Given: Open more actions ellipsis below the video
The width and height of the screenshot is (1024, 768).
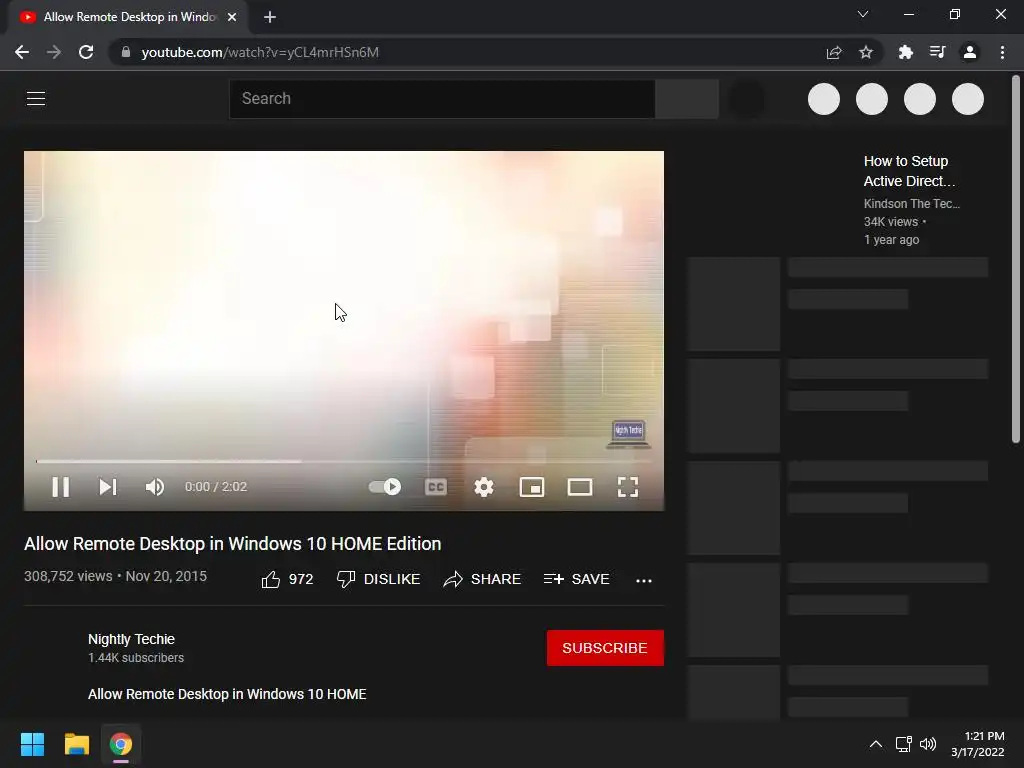Looking at the screenshot, I should coord(644,580).
